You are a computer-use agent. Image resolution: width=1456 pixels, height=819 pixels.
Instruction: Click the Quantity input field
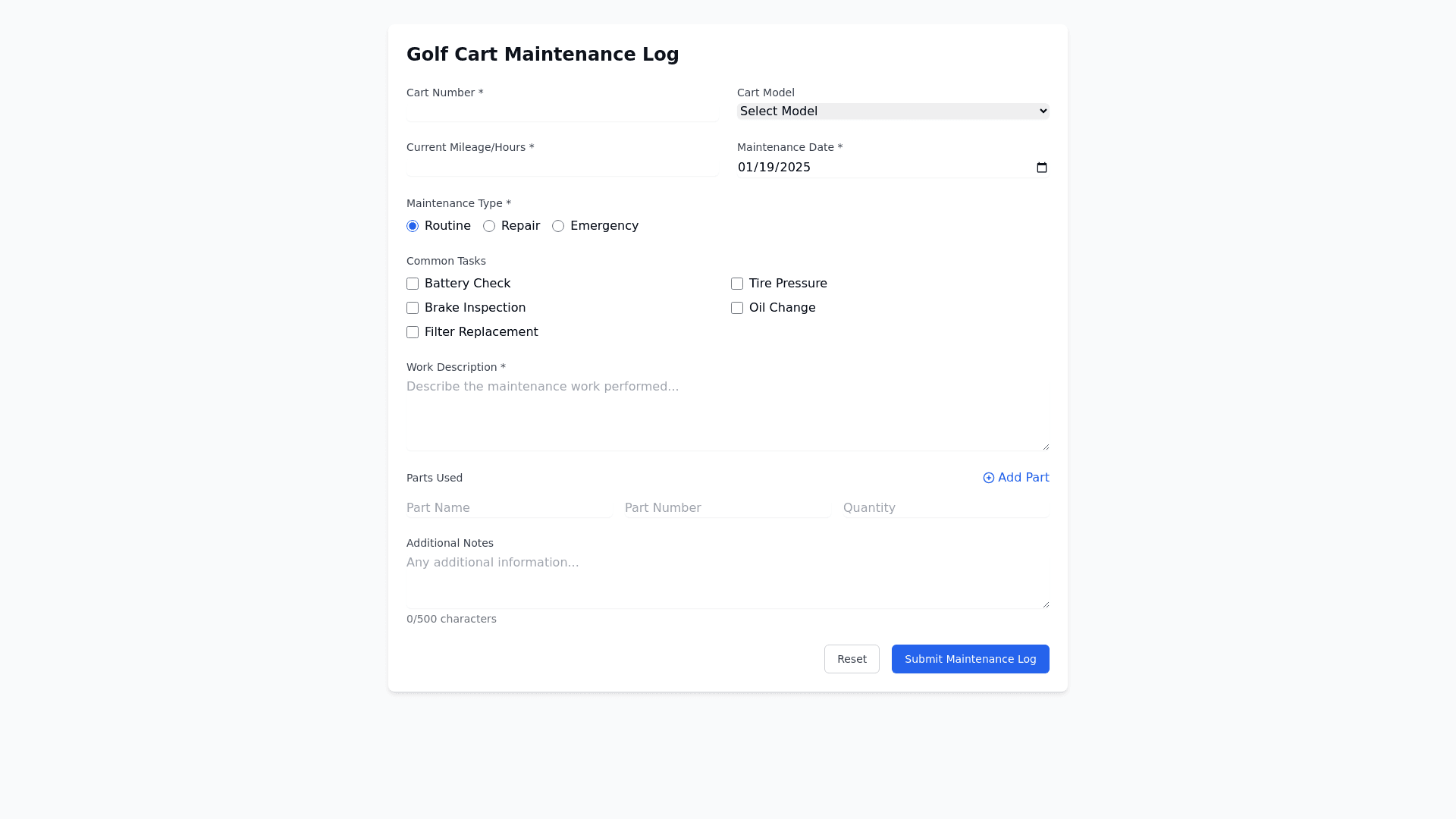[946, 508]
